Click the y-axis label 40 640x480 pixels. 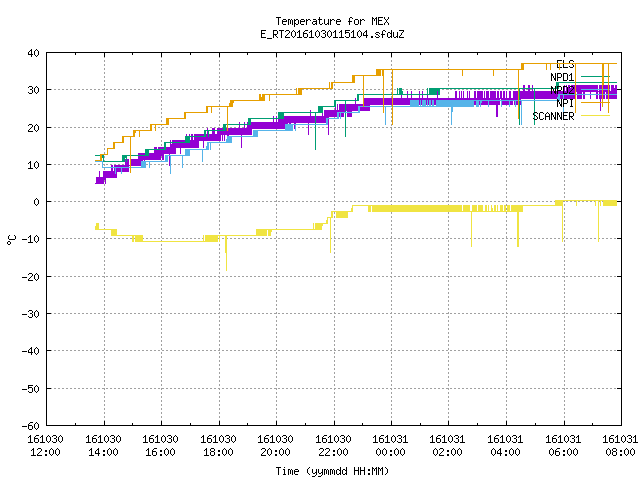[33, 53]
